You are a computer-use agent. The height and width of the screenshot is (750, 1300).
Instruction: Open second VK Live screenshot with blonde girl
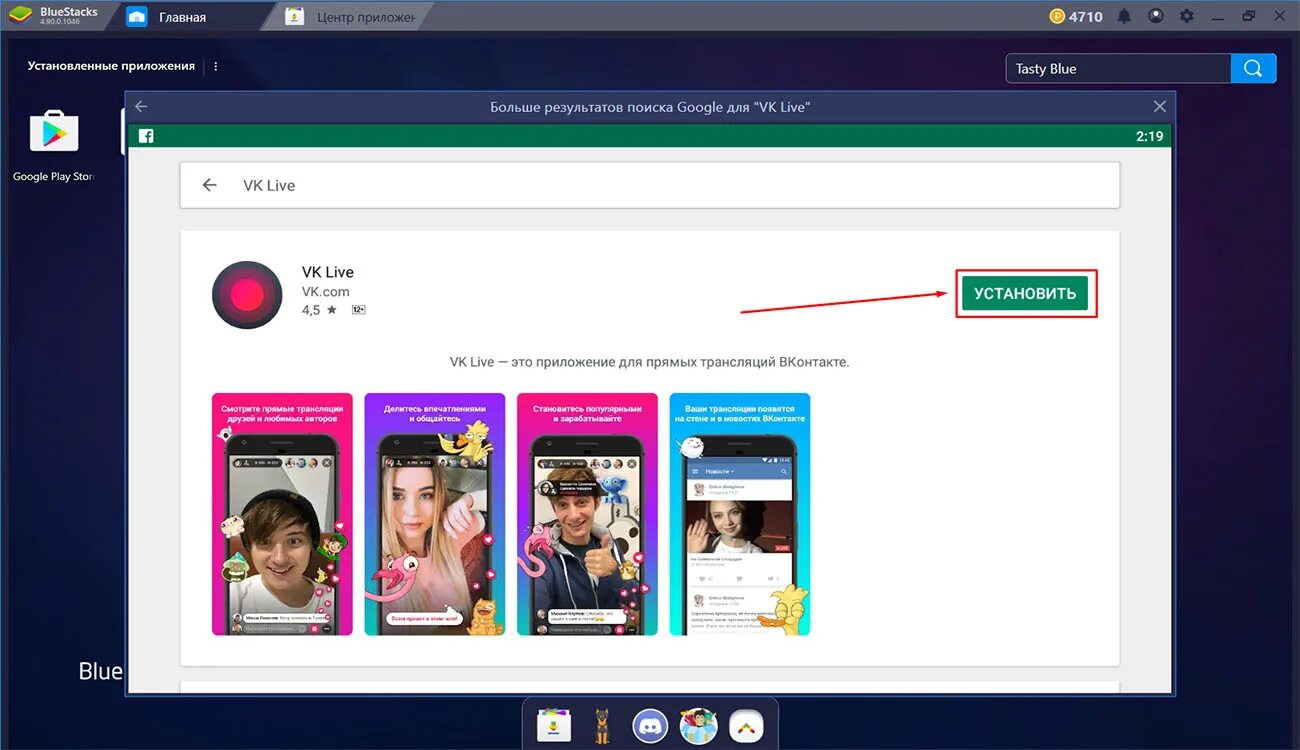tap(434, 514)
